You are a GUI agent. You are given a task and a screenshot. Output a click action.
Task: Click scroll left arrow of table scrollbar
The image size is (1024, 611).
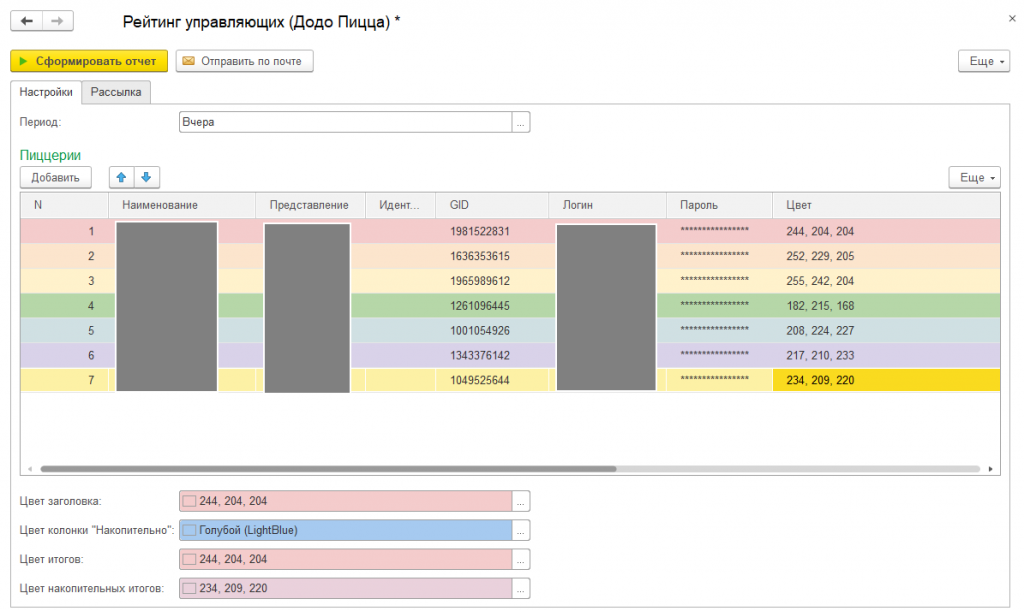[x=30, y=468]
